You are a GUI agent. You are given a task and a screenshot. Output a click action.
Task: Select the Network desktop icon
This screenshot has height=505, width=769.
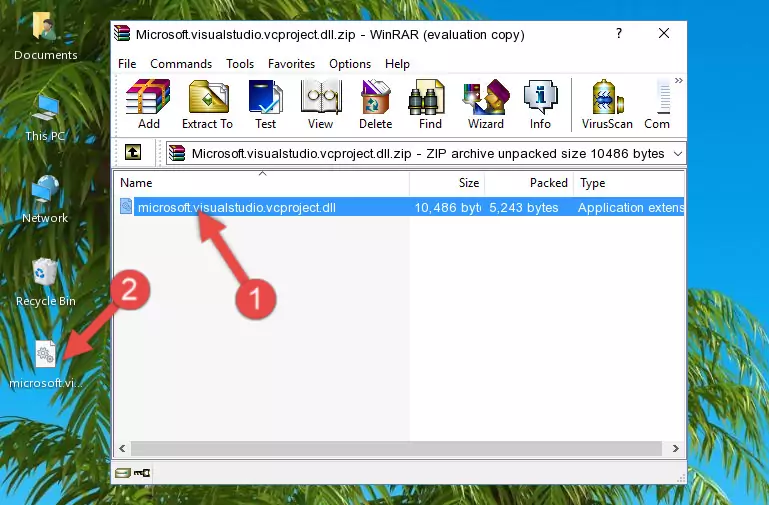pos(45,199)
